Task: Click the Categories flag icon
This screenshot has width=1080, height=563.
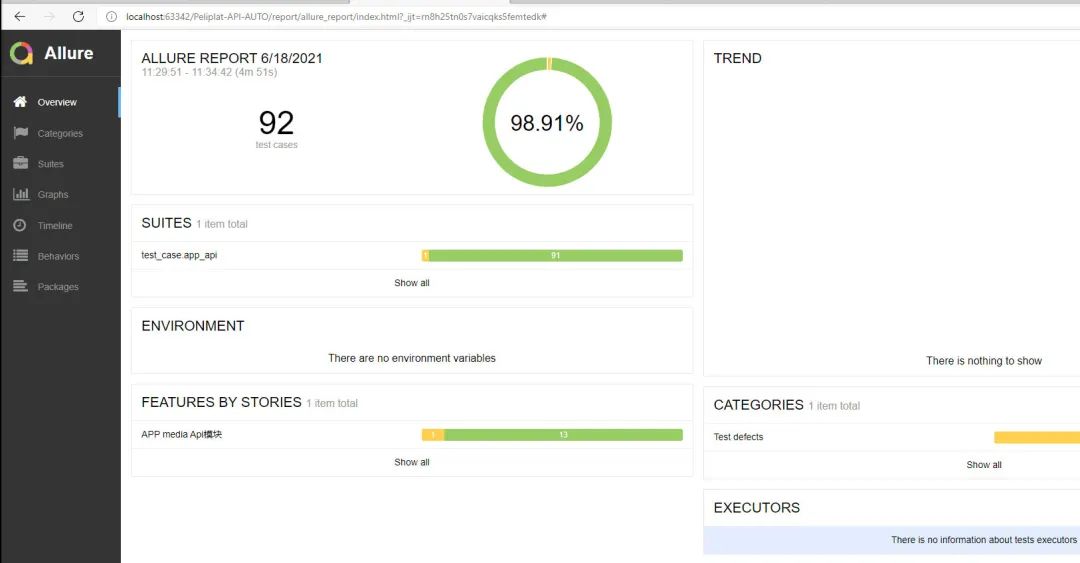Action: pos(21,133)
